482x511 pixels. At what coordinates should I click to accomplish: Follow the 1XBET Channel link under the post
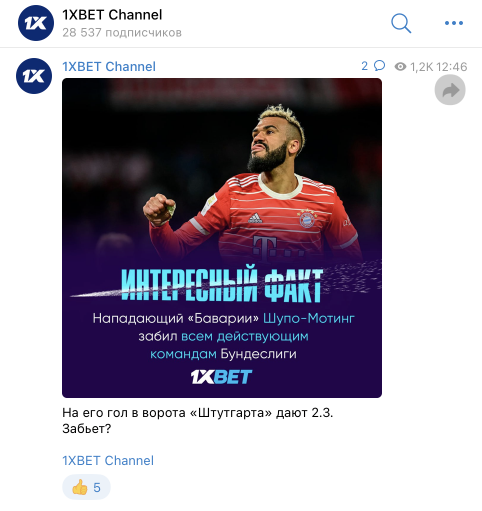(108, 461)
